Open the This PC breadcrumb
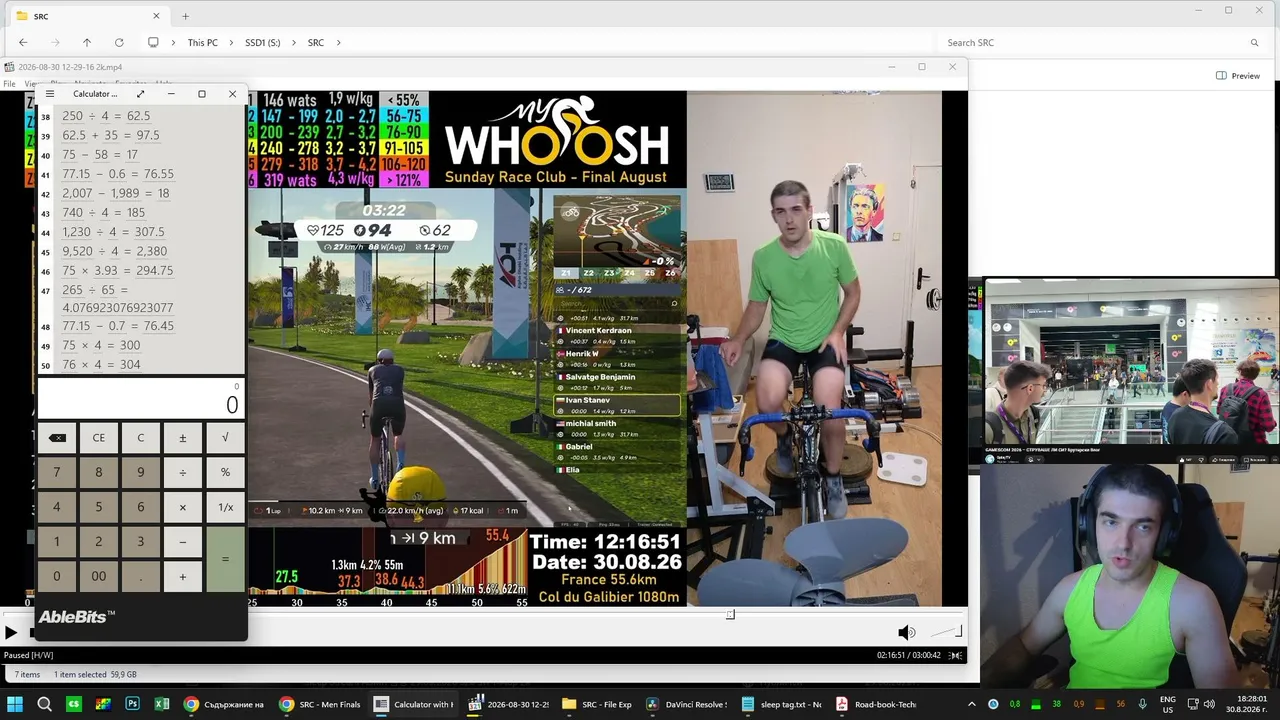Screen dimensions: 1280x720 pos(202,43)
